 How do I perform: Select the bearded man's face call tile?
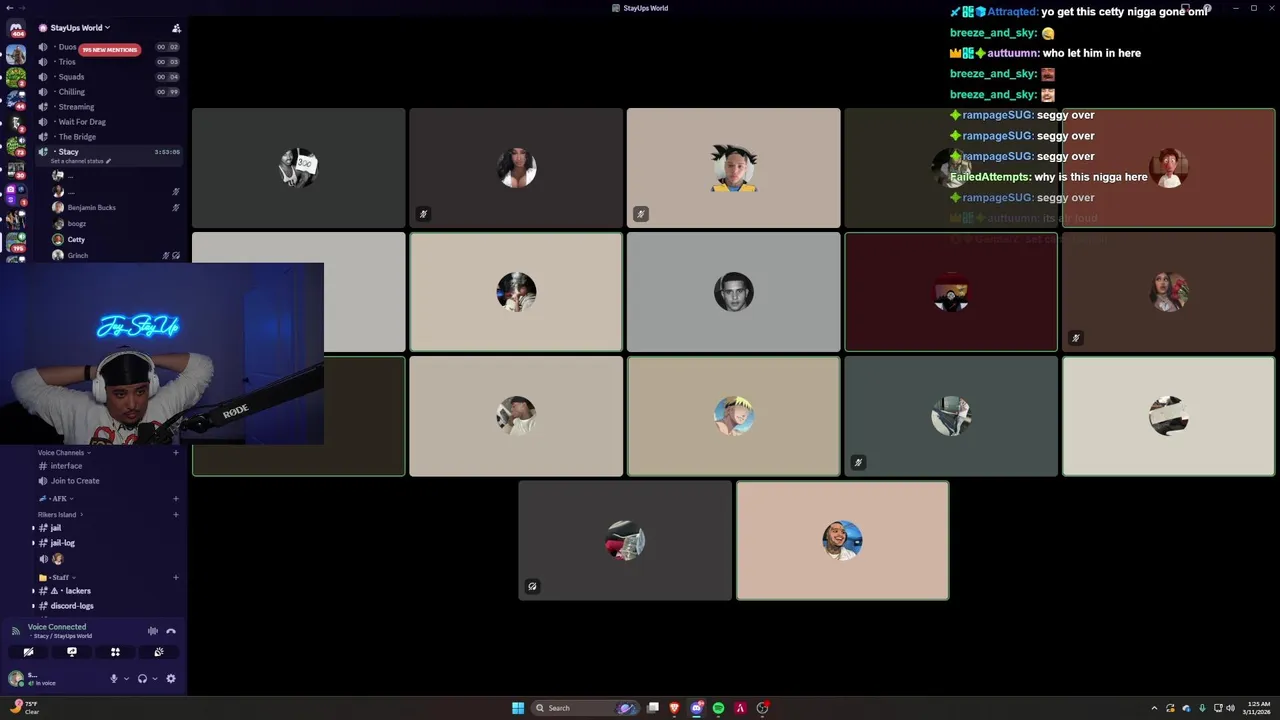pos(733,292)
